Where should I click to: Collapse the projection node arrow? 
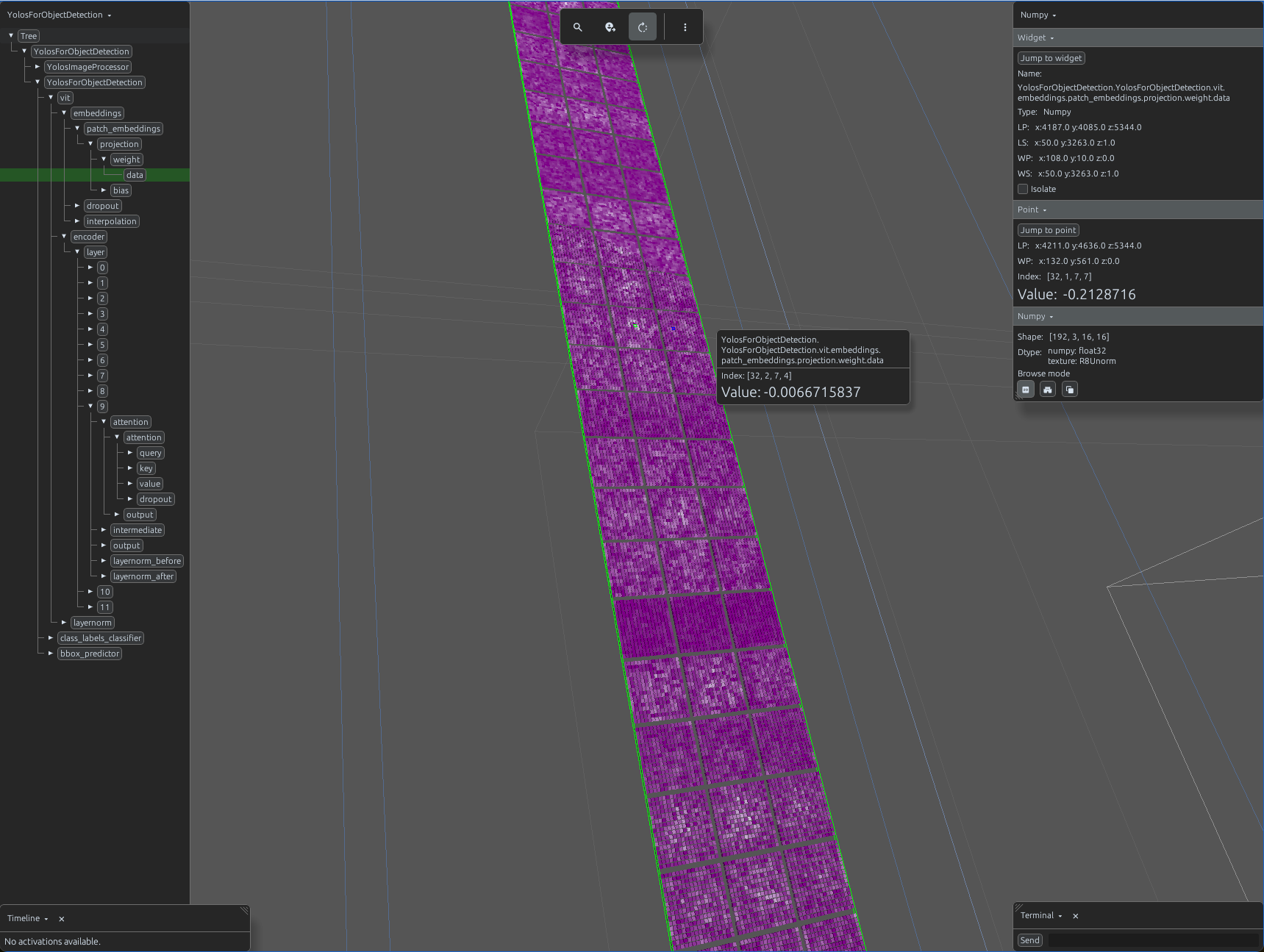(x=90, y=143)
